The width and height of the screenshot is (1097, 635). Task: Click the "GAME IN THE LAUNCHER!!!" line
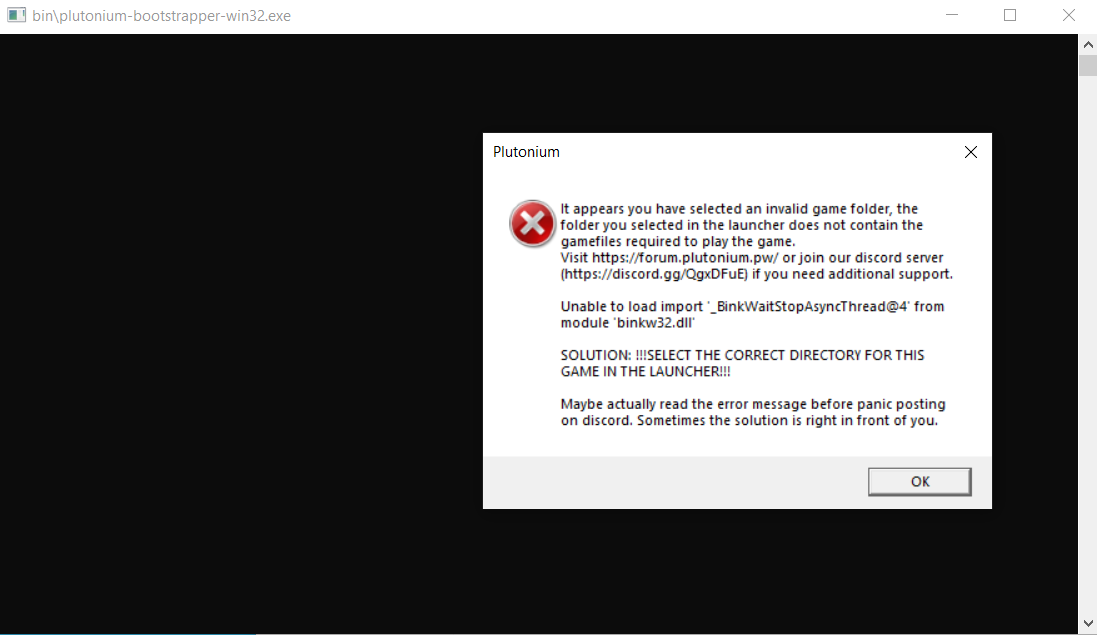[x=645, y=371]
